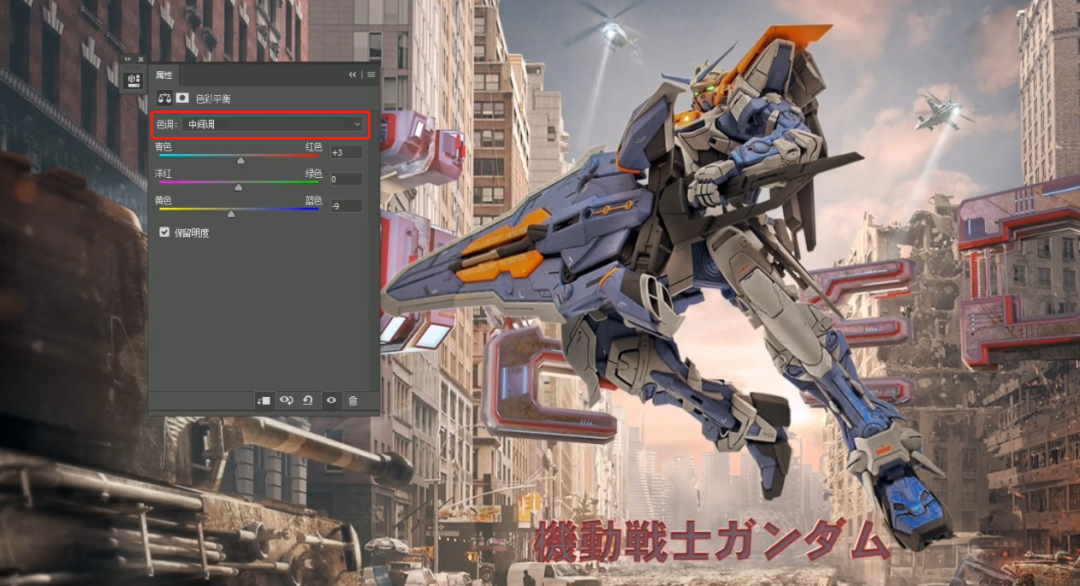Click the cyan-red value field showing +3
This screenshot has height=586, width=1080.
346,152
